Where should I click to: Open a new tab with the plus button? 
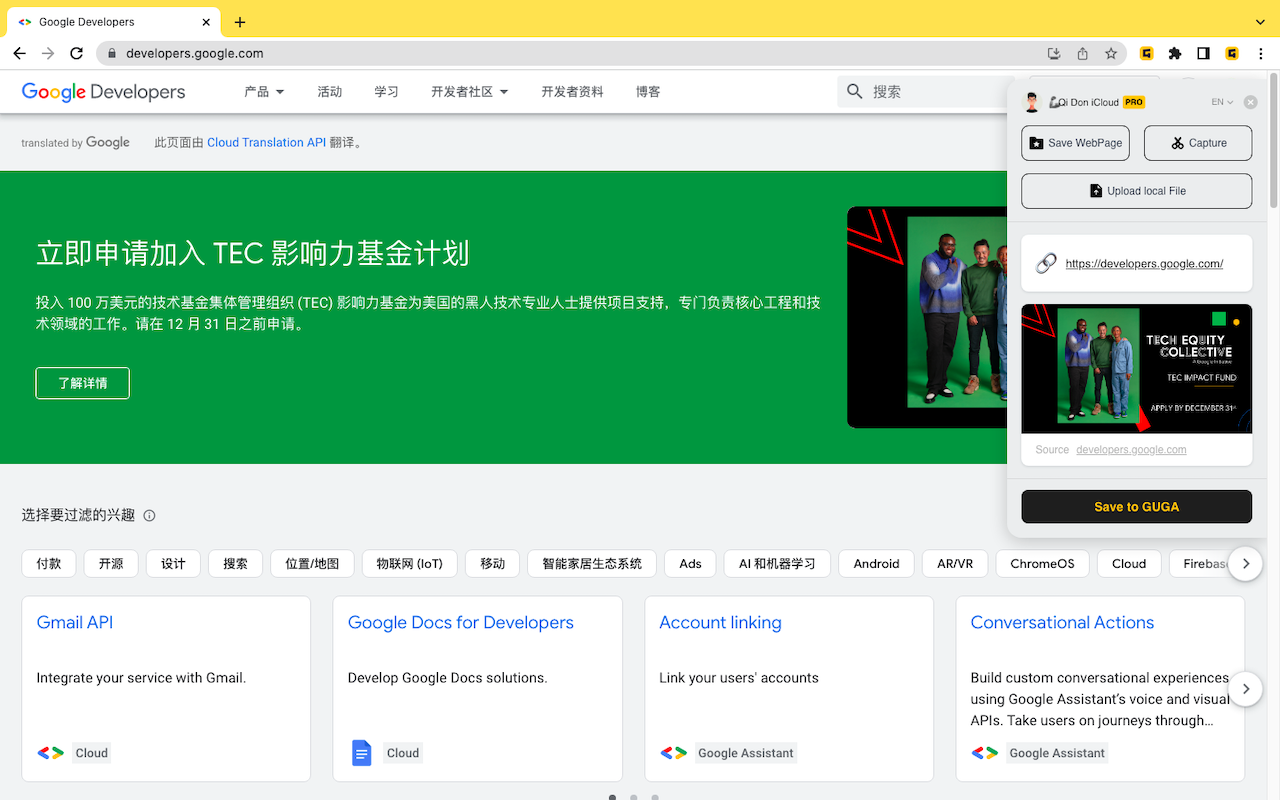click(240, 22)
